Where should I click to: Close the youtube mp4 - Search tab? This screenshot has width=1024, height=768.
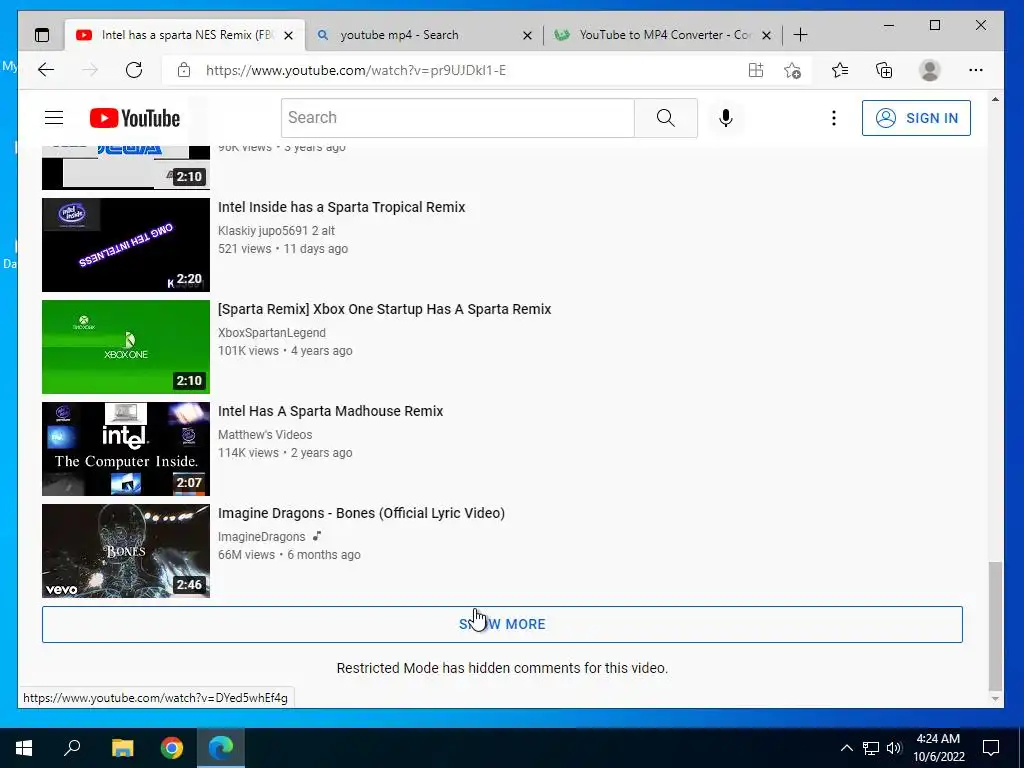[527, 35]
